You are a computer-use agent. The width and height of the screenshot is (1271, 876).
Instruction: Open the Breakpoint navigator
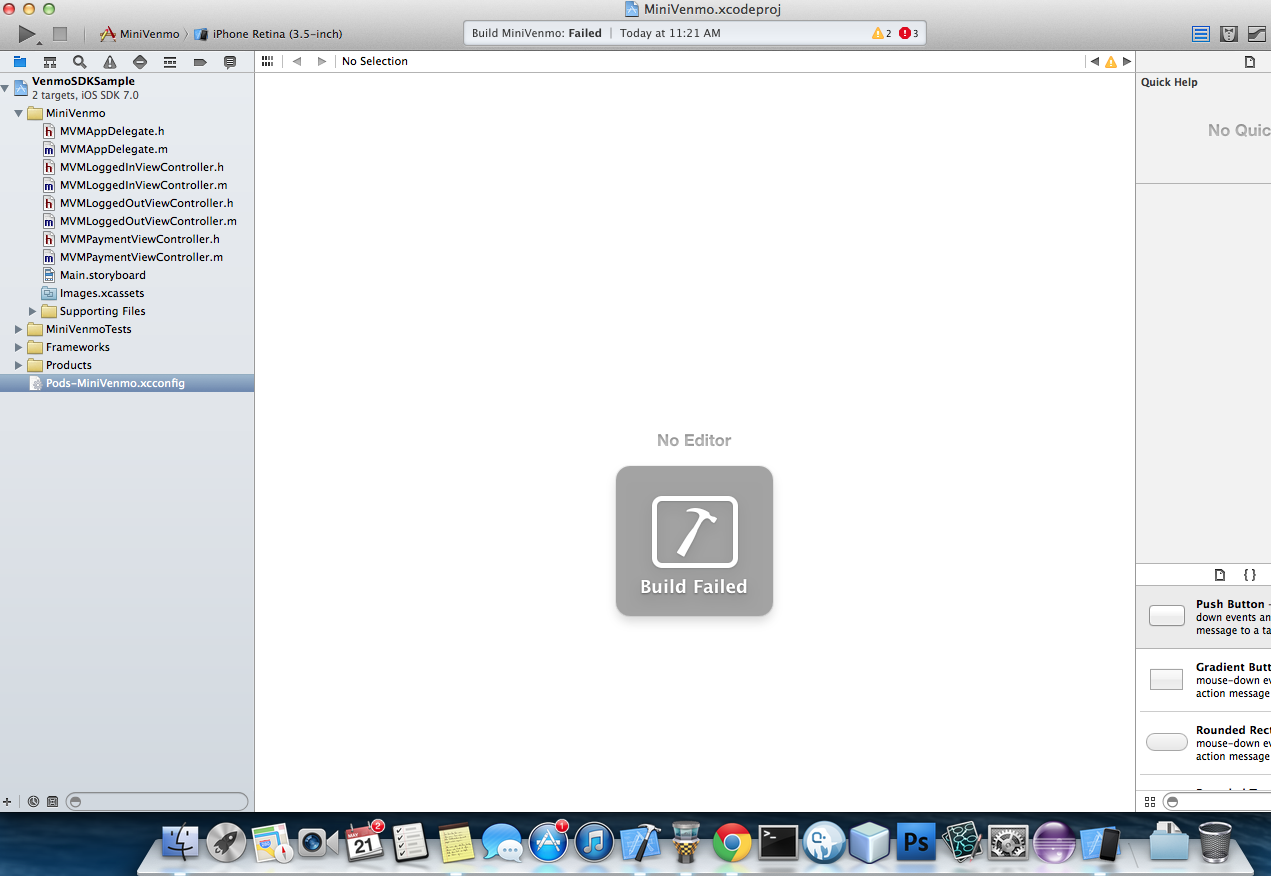coord(200,62)
